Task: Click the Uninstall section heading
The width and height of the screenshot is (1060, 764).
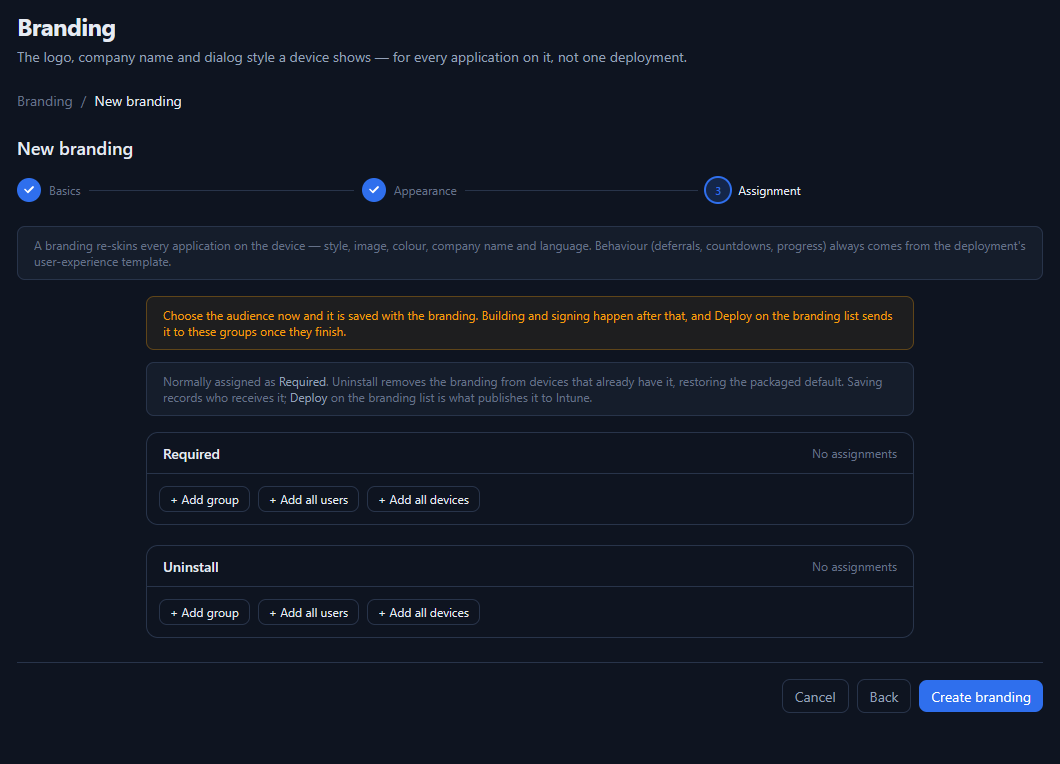Action: pyautogui.click(x=191, y=567)
